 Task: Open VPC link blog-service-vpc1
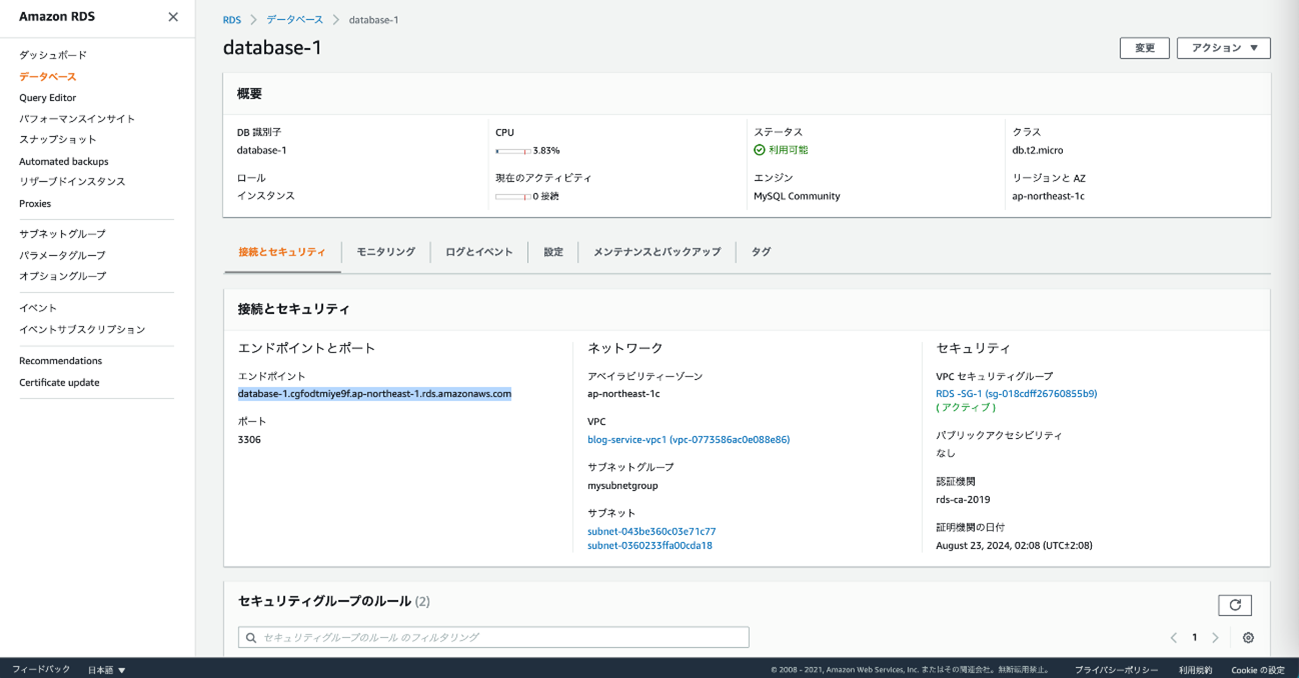[688, 440]
